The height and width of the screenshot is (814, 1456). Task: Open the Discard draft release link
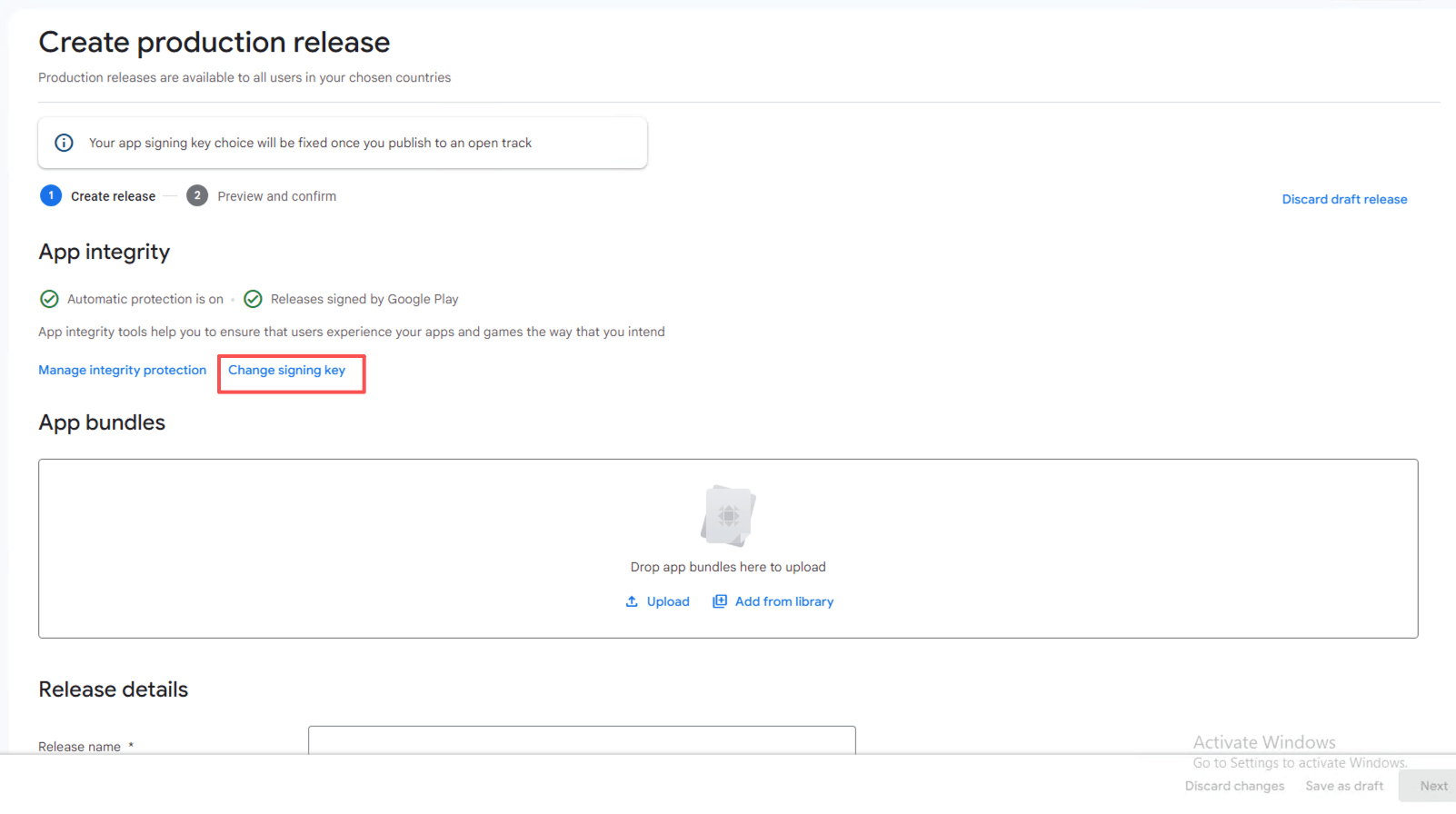(x=1344, y=199)
